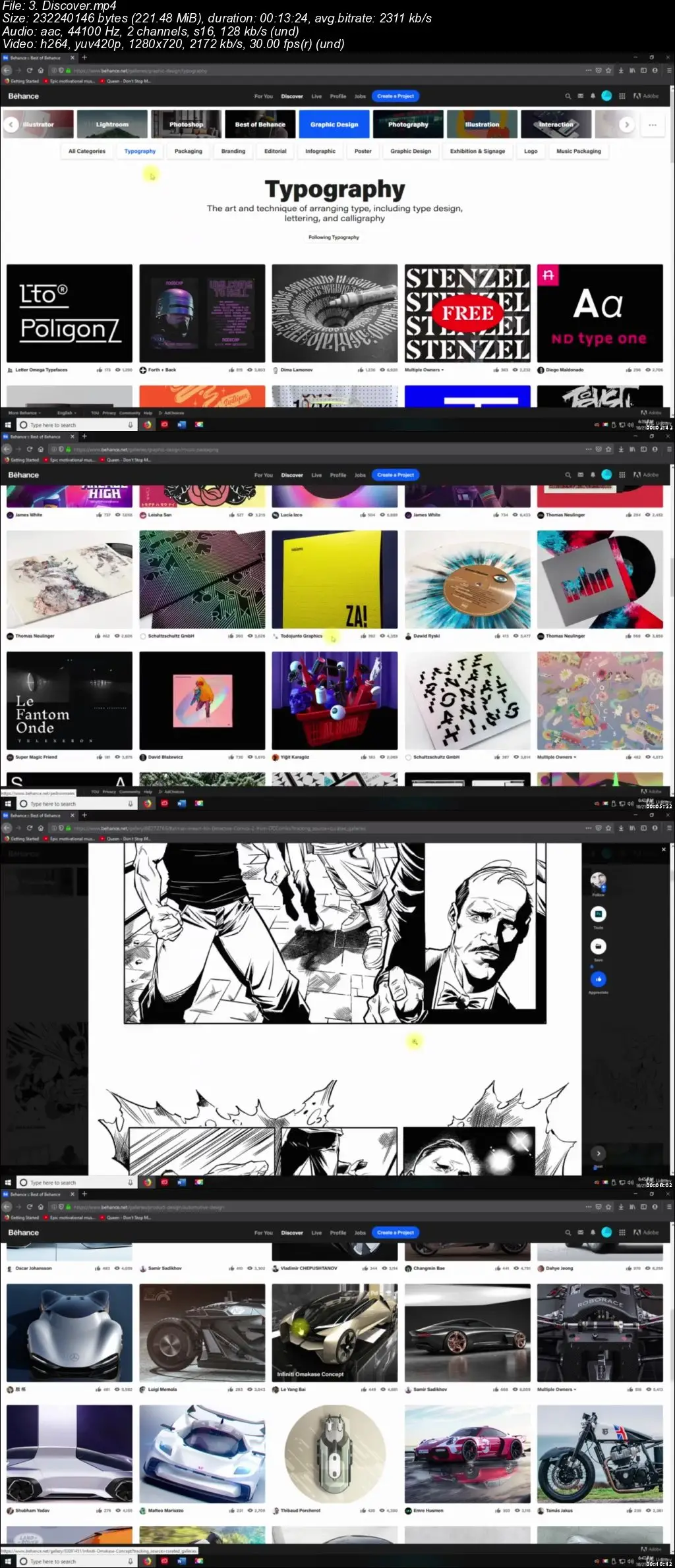Click the Save folder icon beside the comic

[598, 947]
